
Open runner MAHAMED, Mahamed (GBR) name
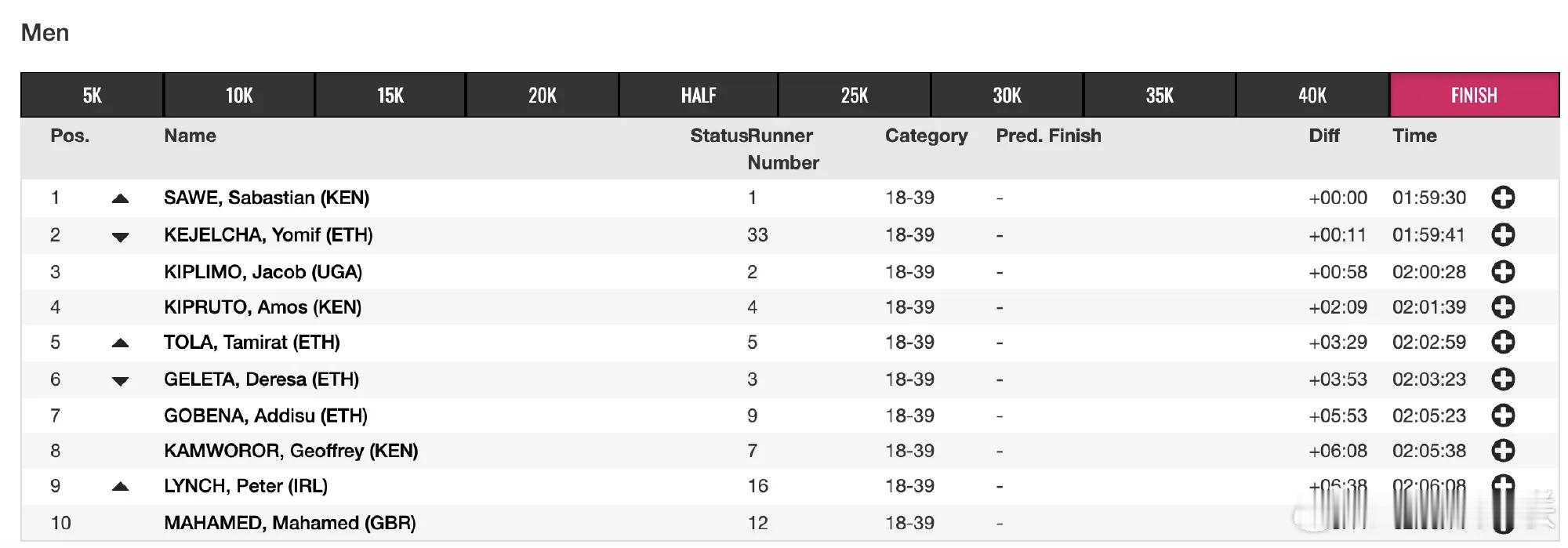(x=290, y=523)
